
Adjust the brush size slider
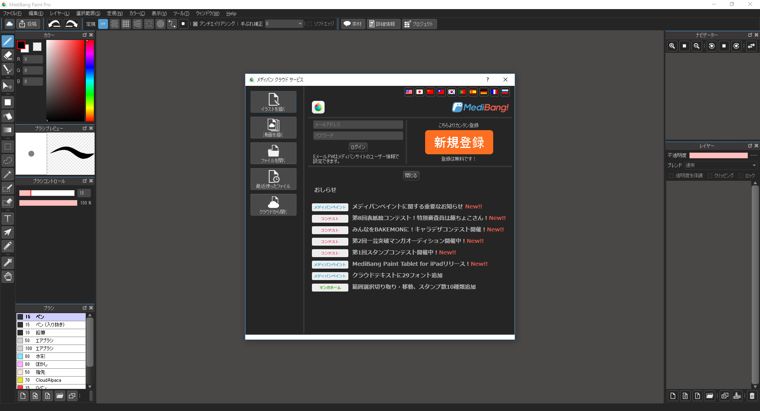click(47, 193)
